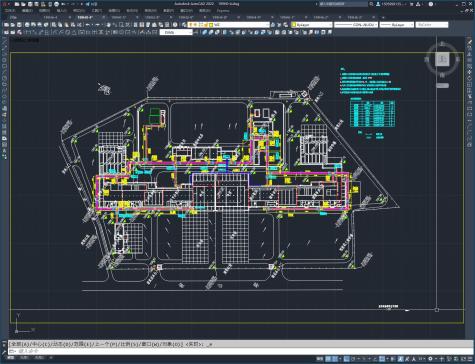The width and height of the screenshot is (475, 364).
Task: Click the command line customize wrench icon
Action: (x=4, y=351)
